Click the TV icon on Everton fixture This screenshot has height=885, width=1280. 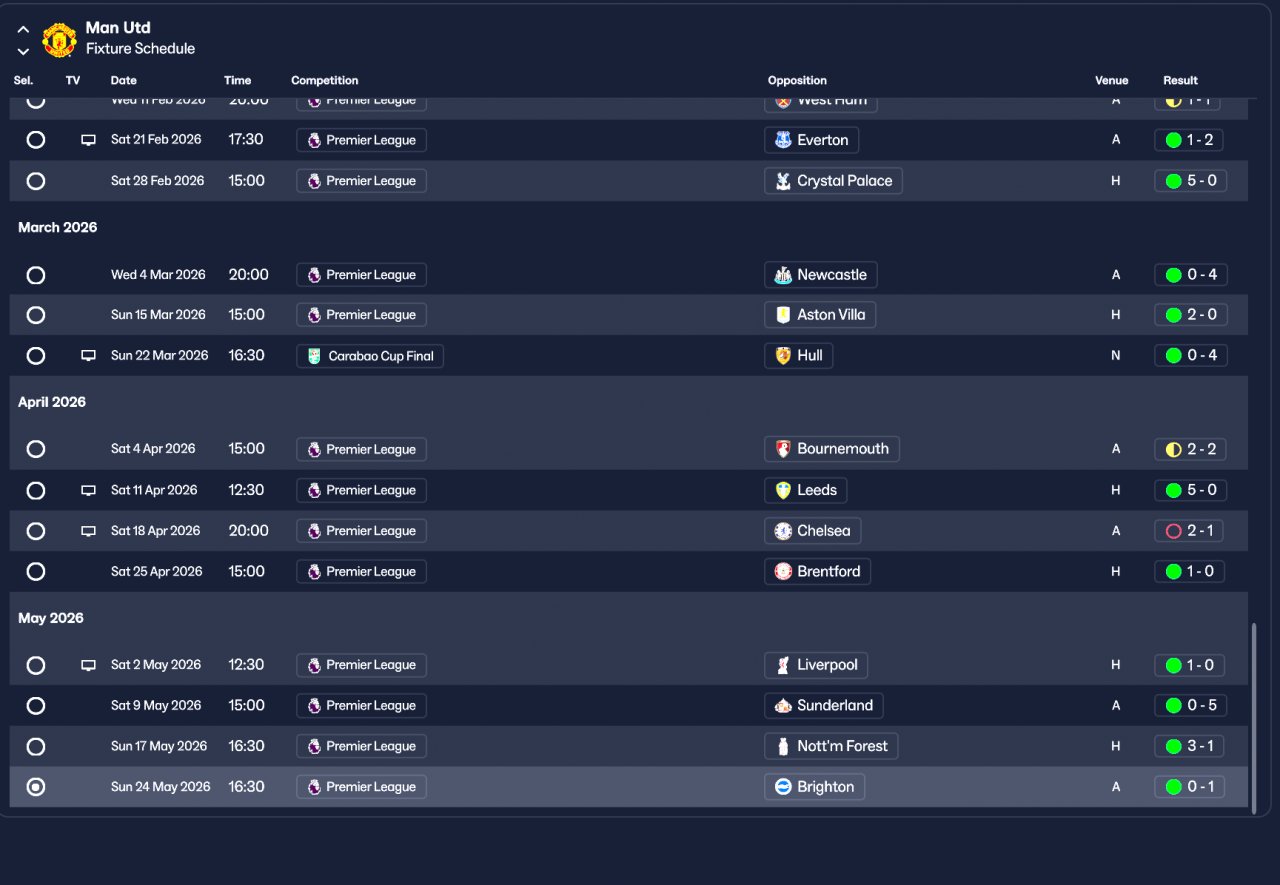point(88,140)
